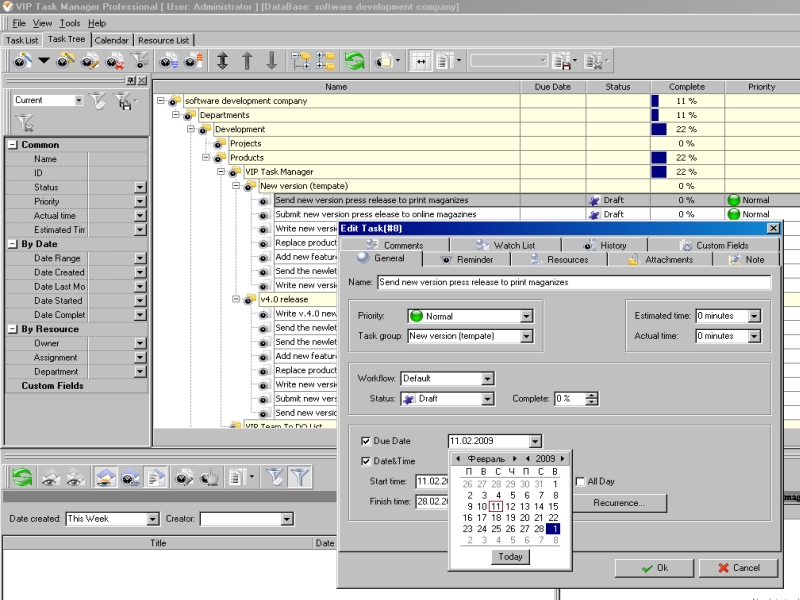Decrease the Complete percentage with down spinner

[x=591, y=402]
